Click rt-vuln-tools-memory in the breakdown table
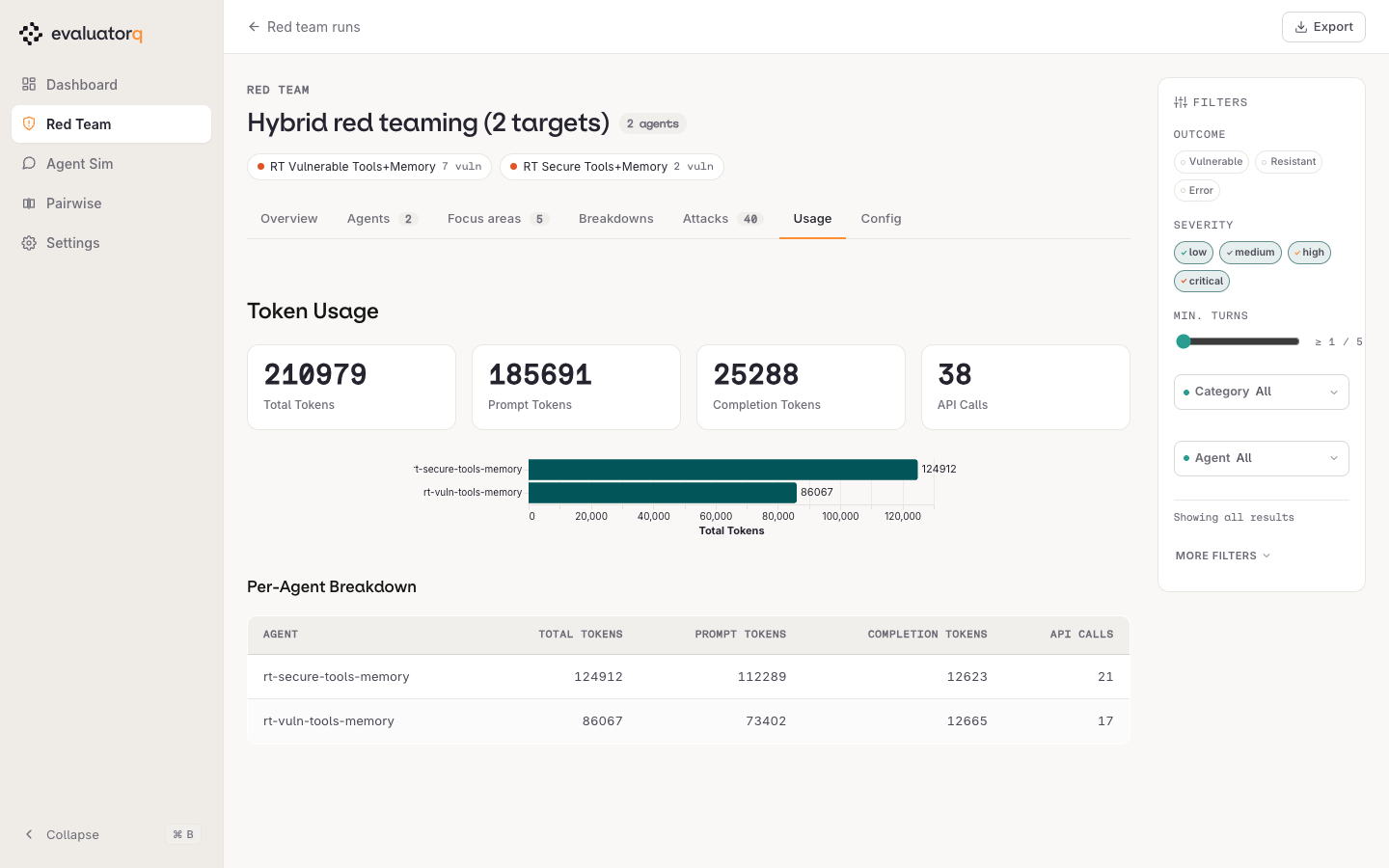 click(328, 721)
